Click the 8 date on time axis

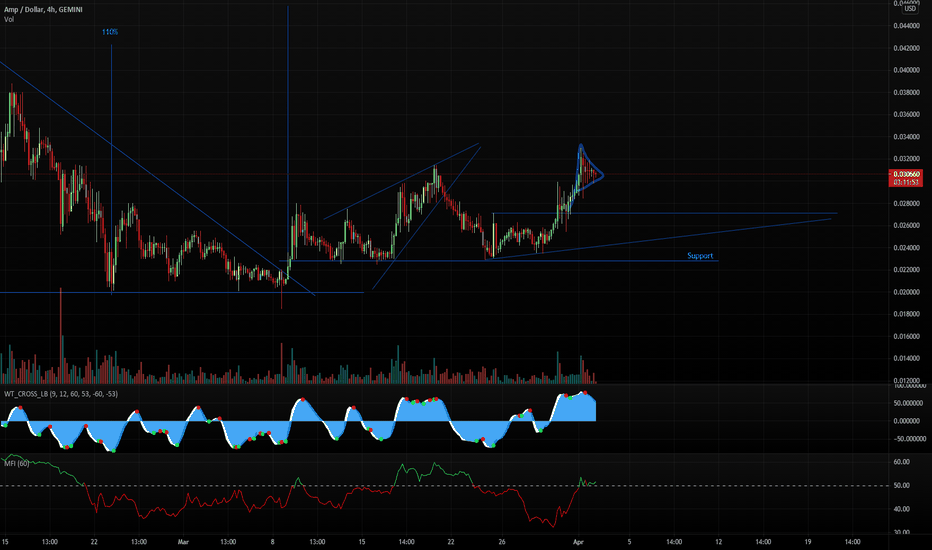coord(272,542)
